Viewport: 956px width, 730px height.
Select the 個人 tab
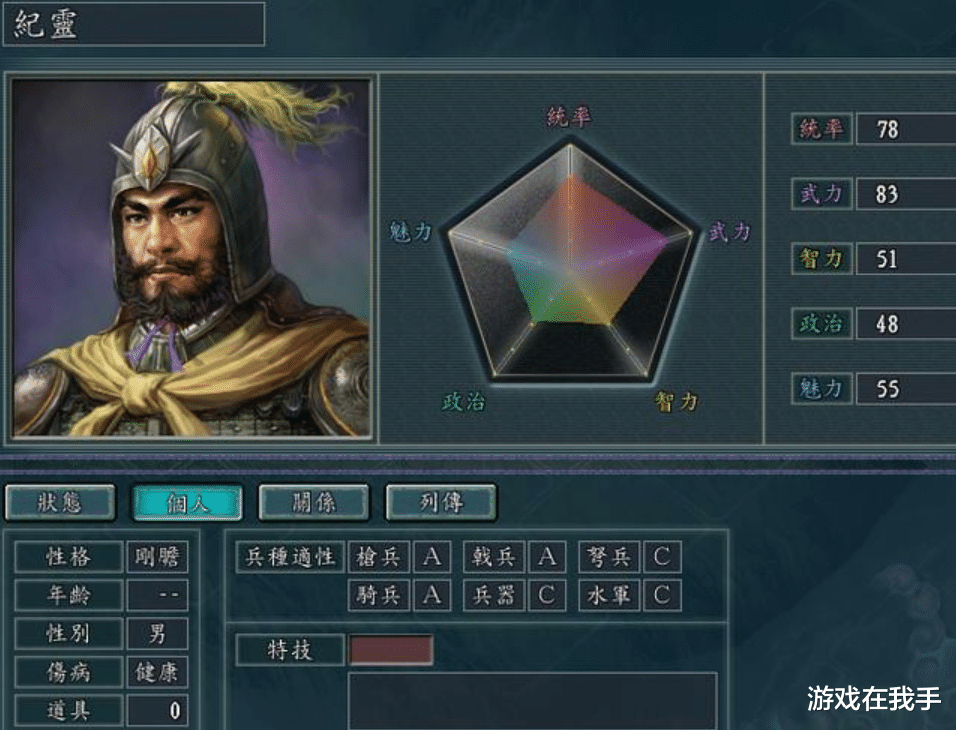pos(187,503)
